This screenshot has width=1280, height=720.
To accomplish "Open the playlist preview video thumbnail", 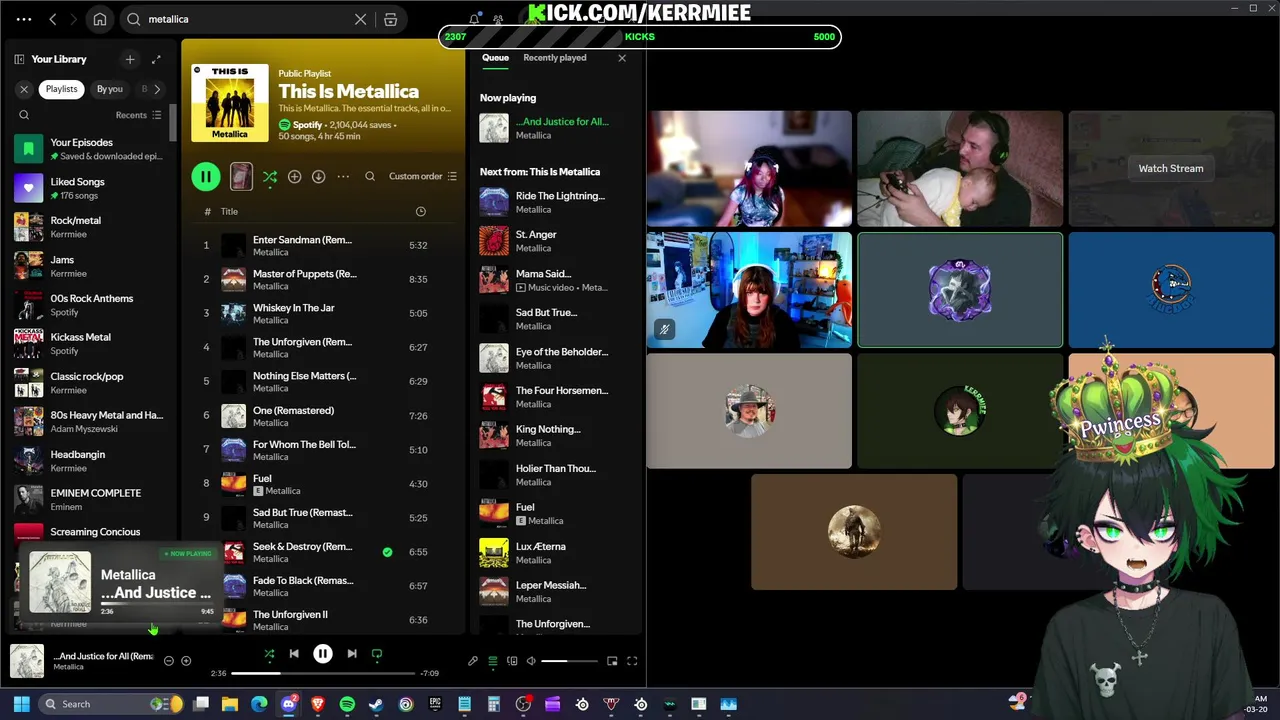I will click(241, 177).
